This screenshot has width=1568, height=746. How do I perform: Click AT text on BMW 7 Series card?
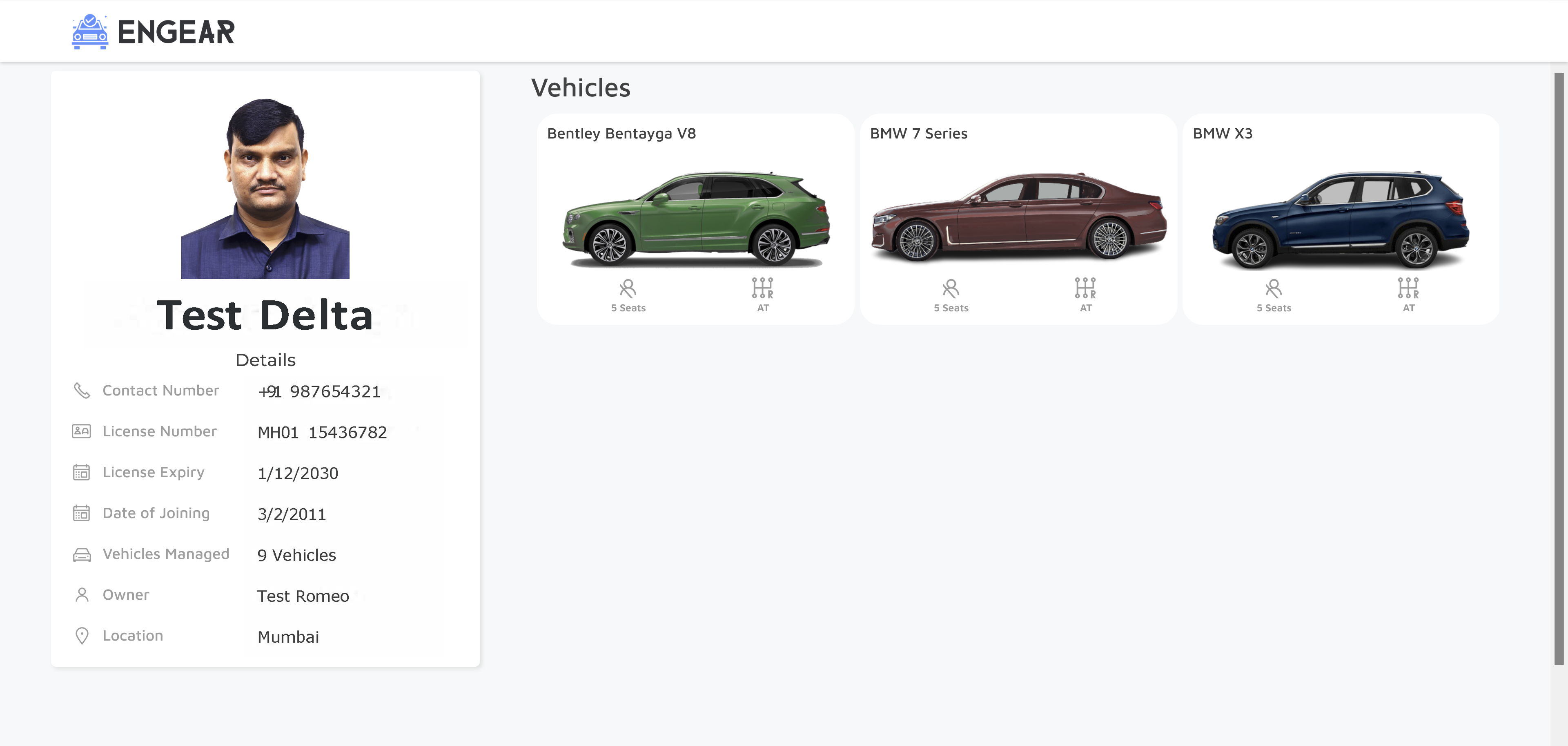[1085, 308]
